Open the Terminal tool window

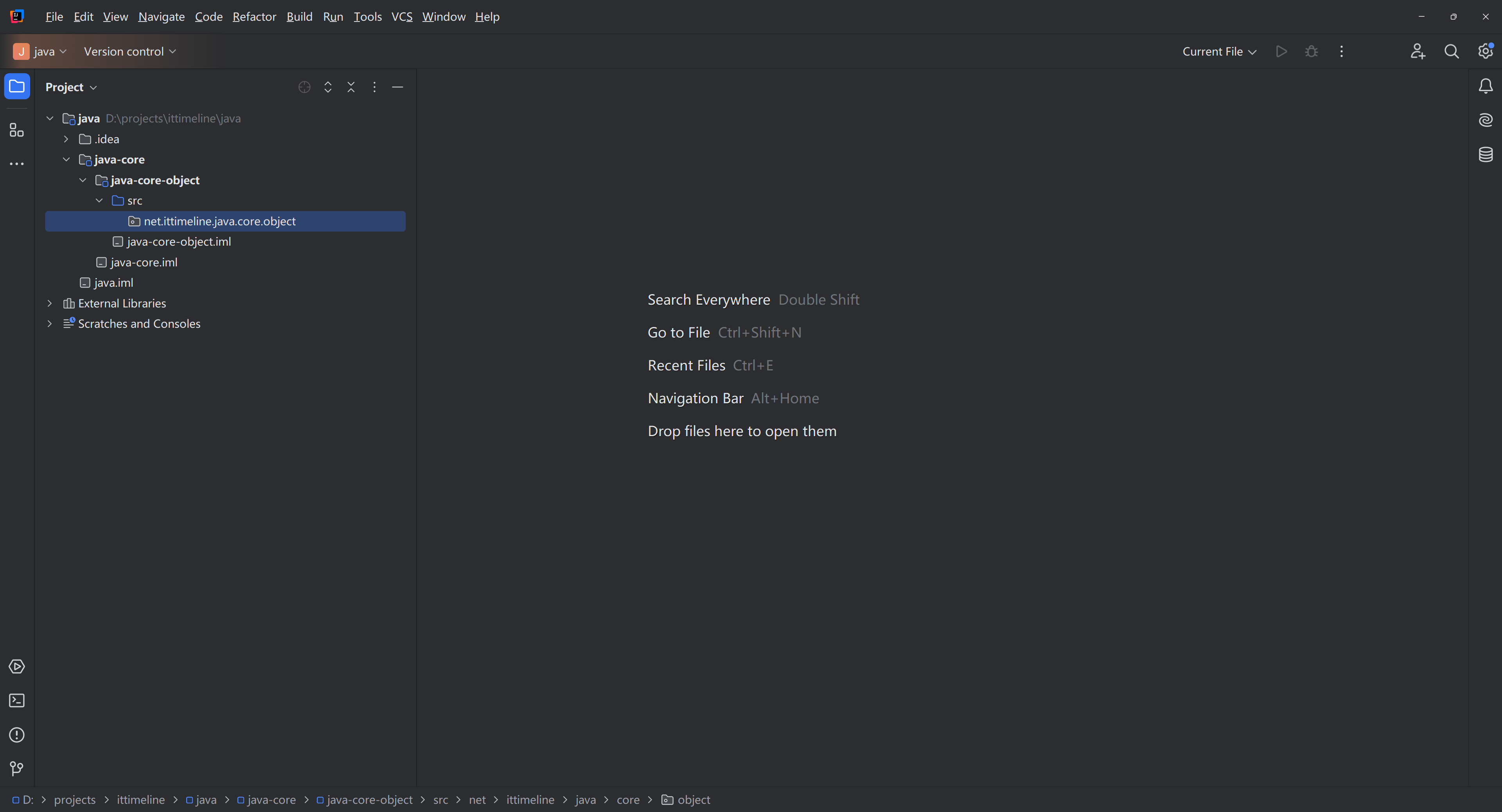point(17,700)
